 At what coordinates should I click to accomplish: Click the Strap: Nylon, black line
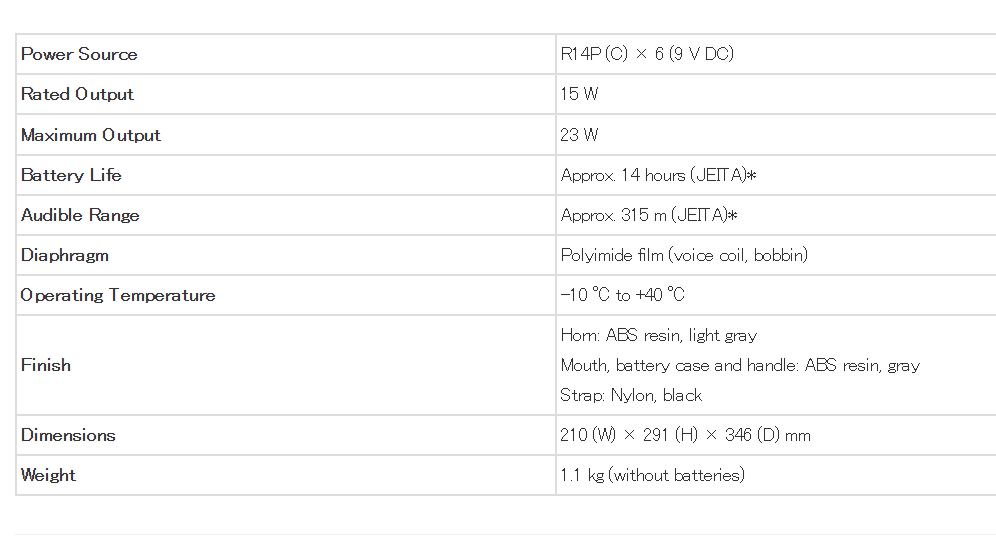631,395
